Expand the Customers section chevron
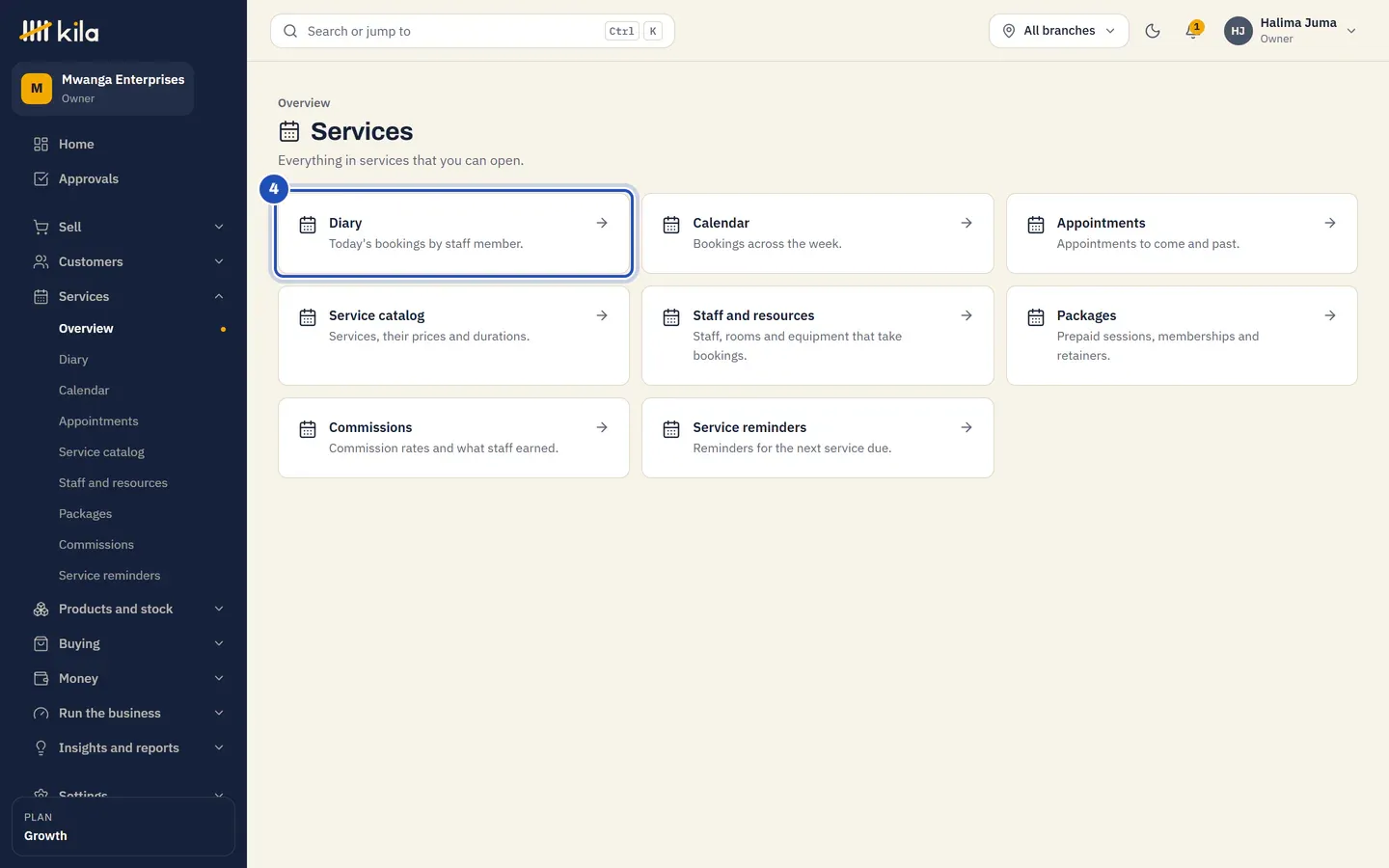Image resolution: width=1389 pixels, height=868 pixels. click(219, 261)
